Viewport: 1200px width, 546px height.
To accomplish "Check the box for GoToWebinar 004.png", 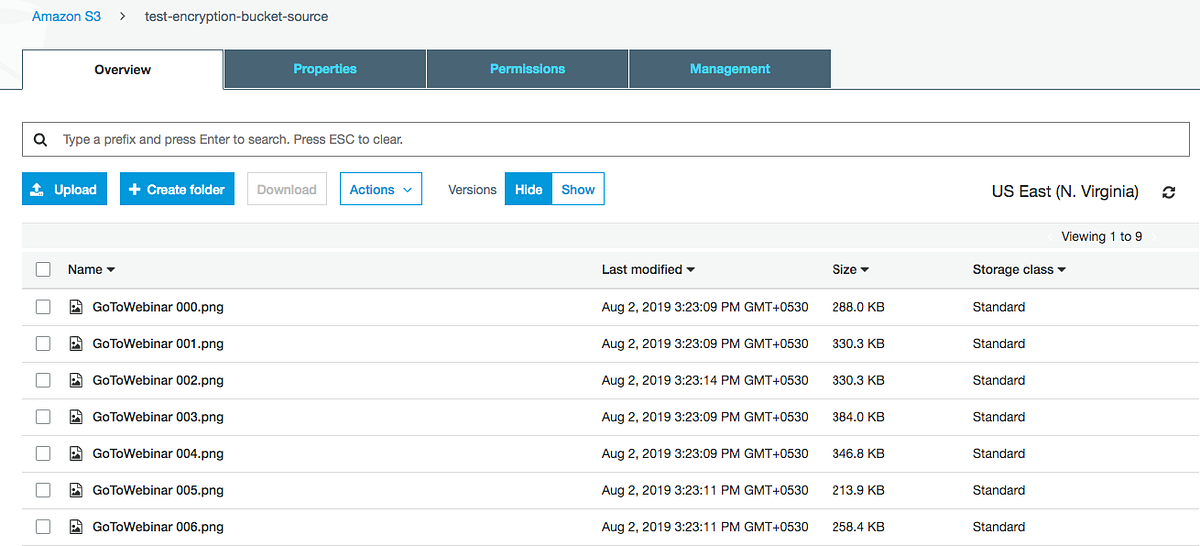I will click(x=43, y=453).
